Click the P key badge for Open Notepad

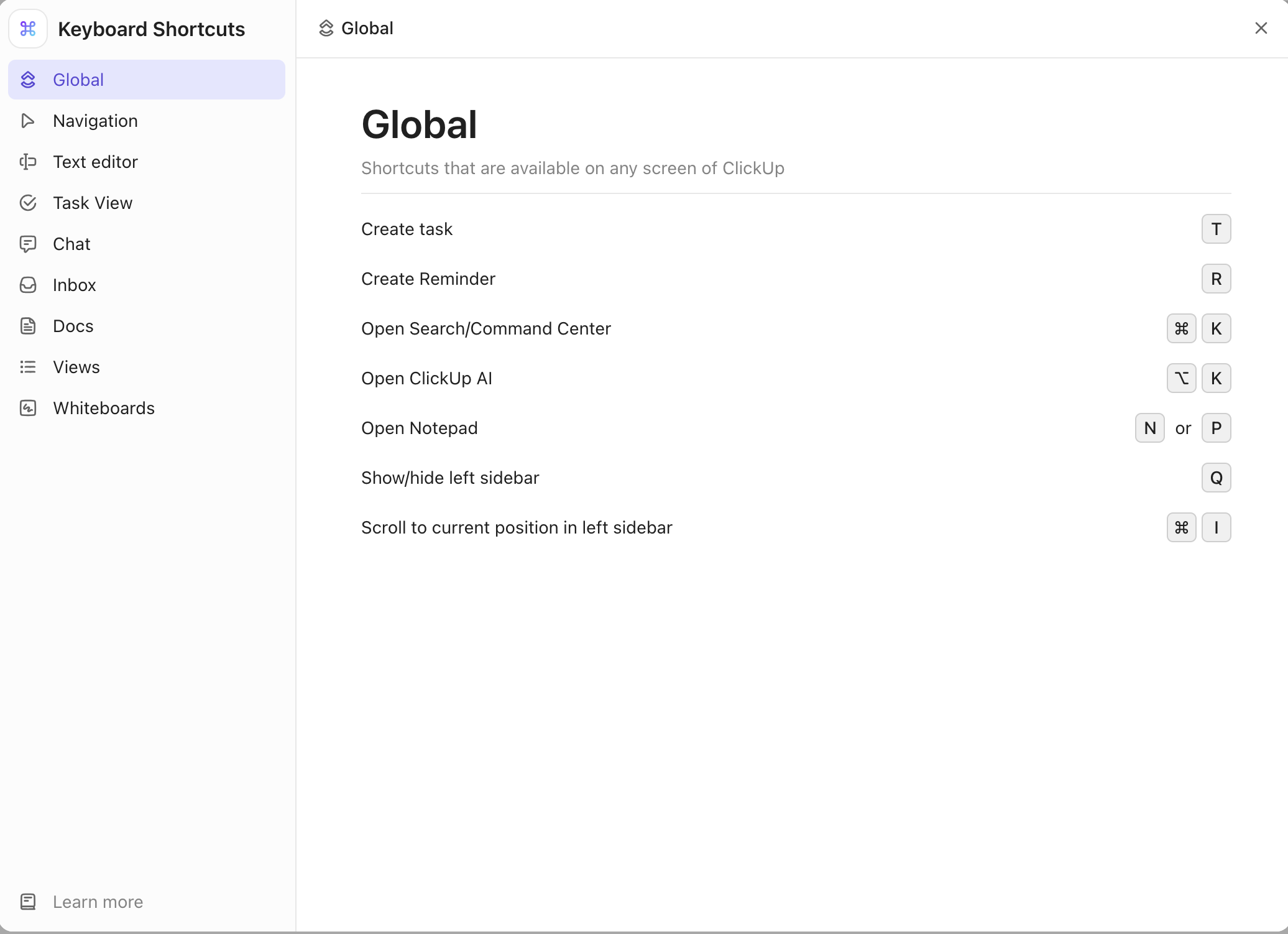tap(1216, 428)
